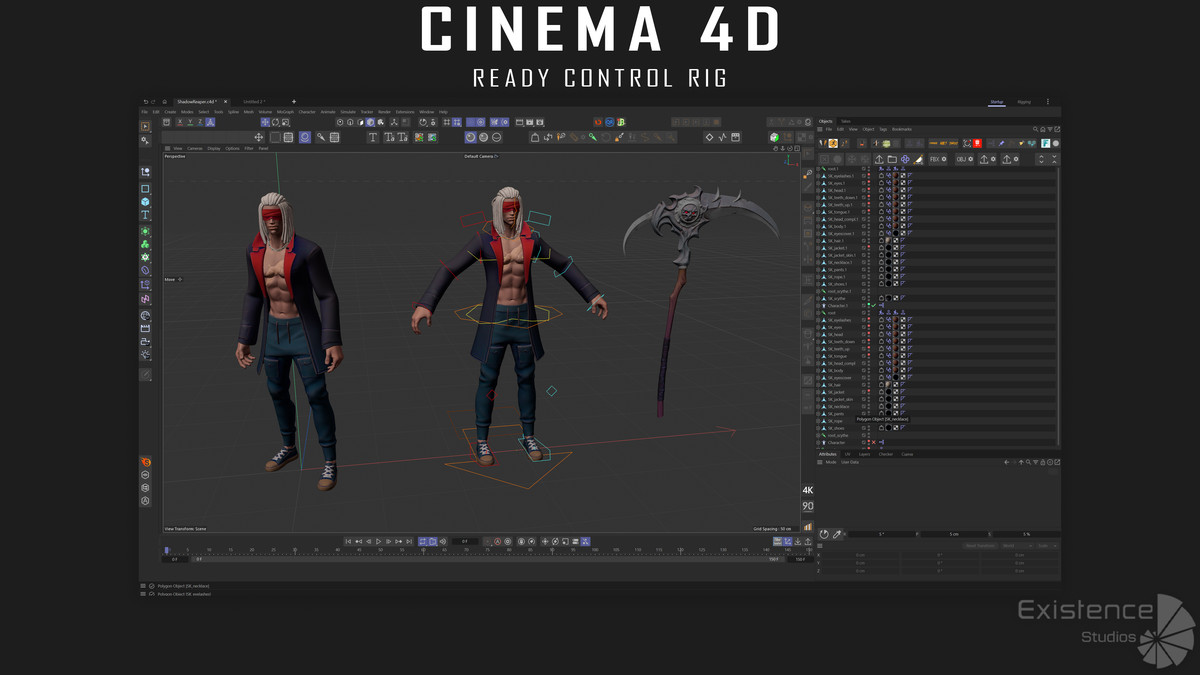Screen dimensions: 1200x675
Task: Switch to the Untitled 2 document tab
Action: pos(254,101)
